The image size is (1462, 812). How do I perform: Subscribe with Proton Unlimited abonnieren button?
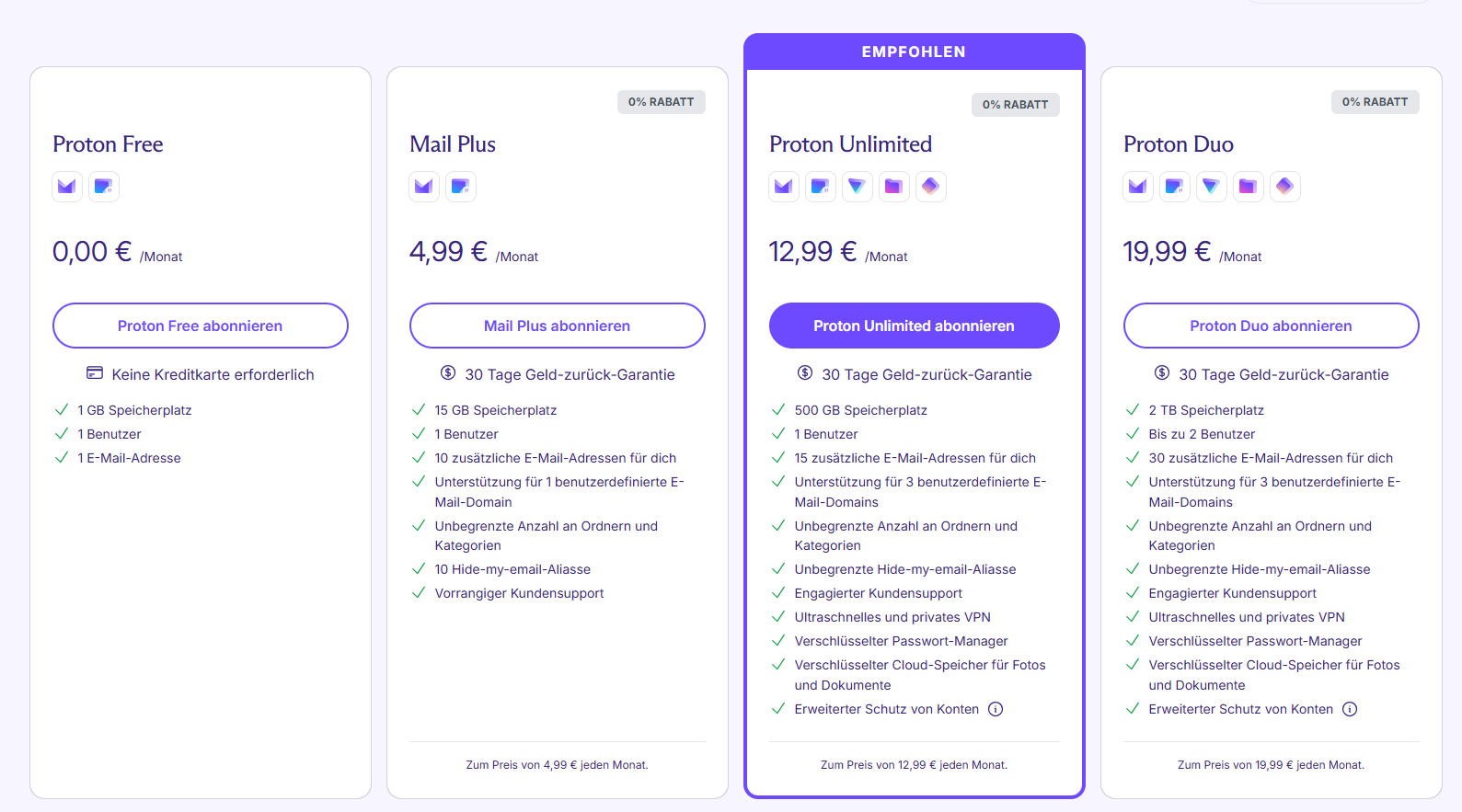coord(915,326)
